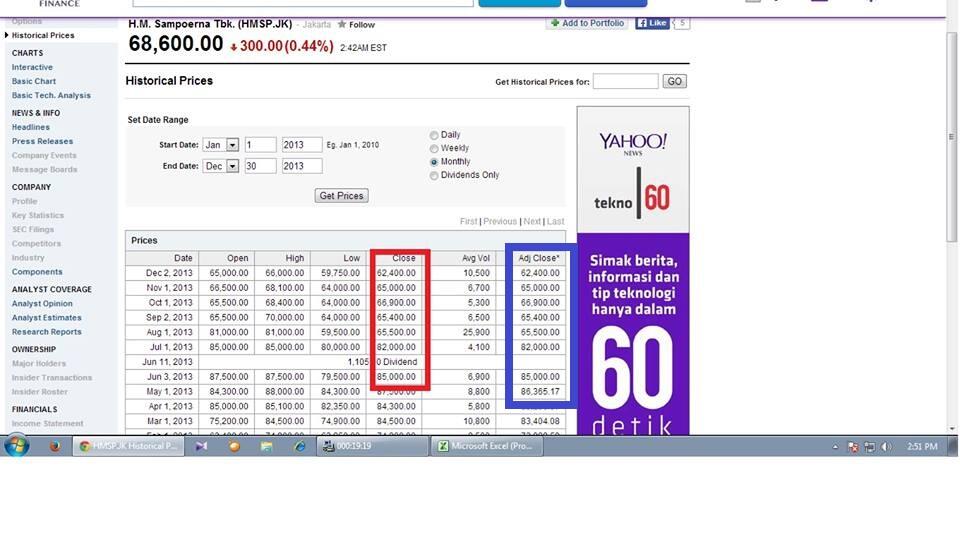Click the Get Historical Prices symbol field
The width and height of the screenshot is (960, 542).
[x=625, y=81]
